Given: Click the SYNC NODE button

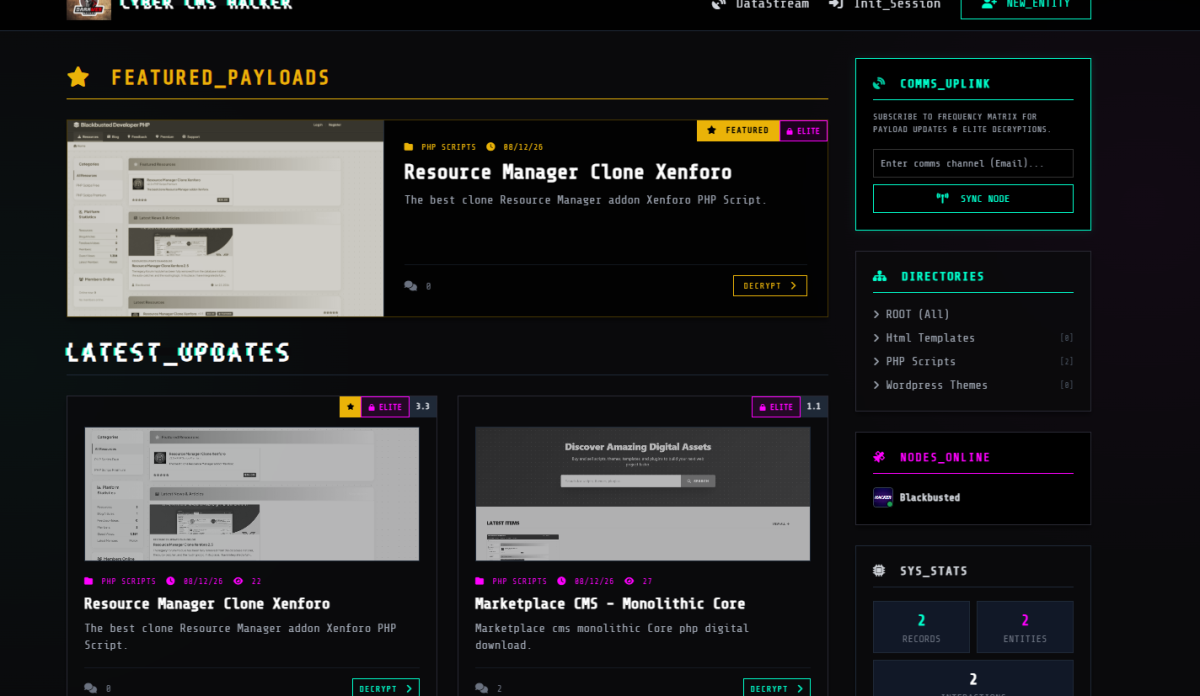Looking at the screenshot, I should coord(973,198).
